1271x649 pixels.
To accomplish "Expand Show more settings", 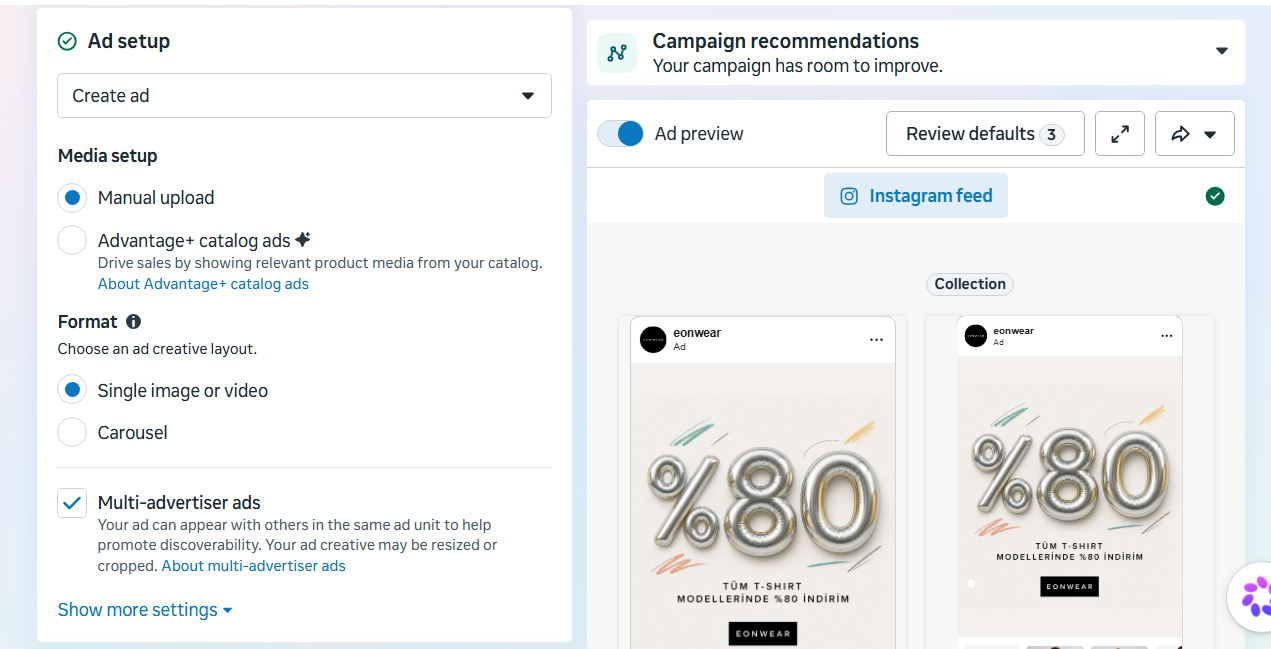I will point(145,610).
